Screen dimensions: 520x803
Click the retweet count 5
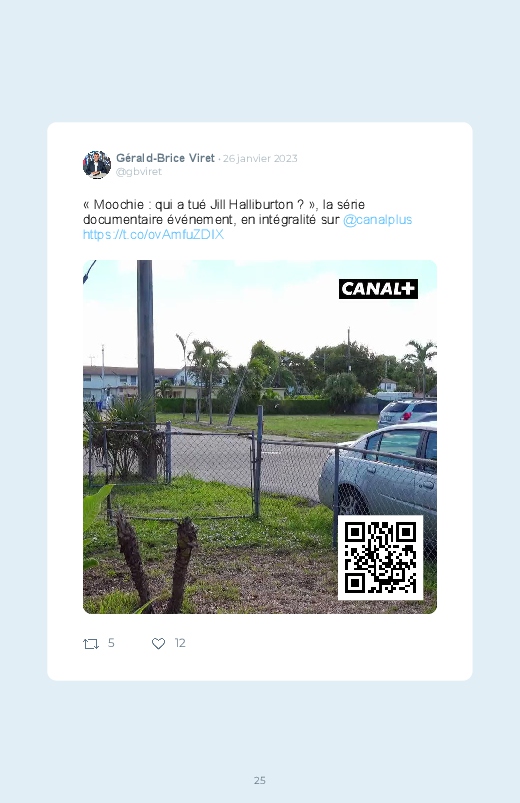click(x=111, y=643)
